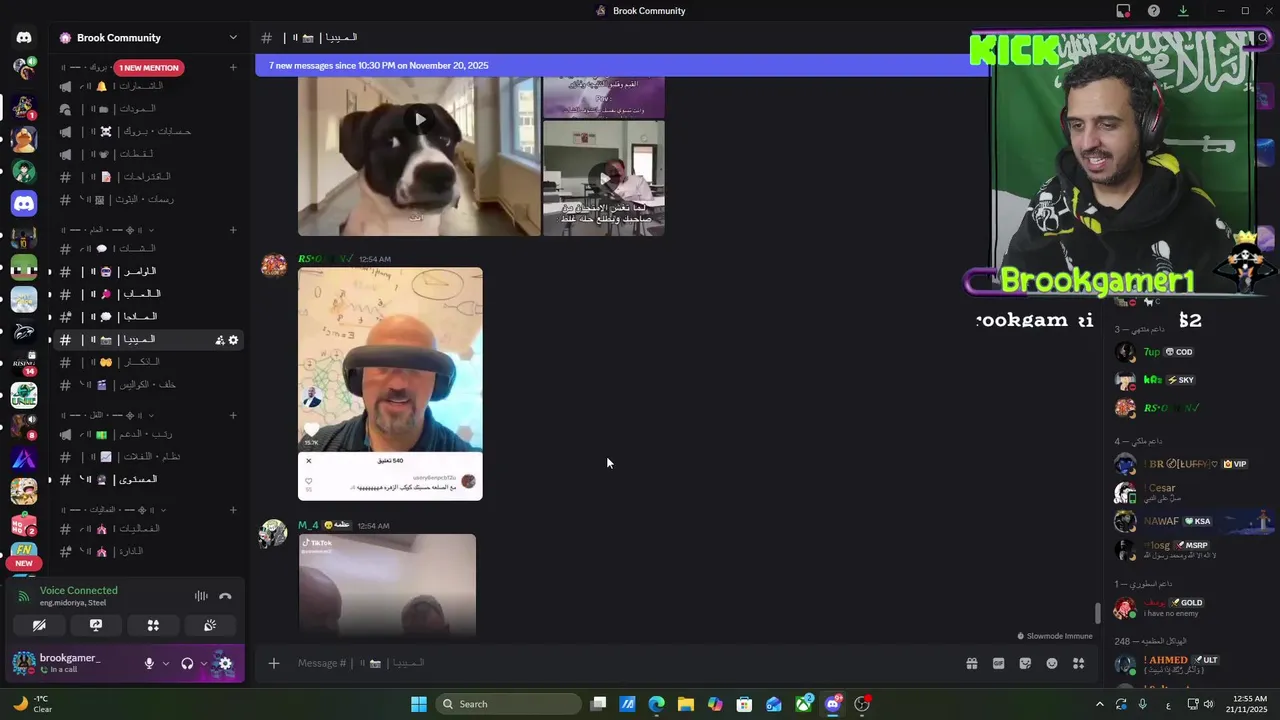Open Discord direct messages home
1280x720 pixels.
point(24,38)
